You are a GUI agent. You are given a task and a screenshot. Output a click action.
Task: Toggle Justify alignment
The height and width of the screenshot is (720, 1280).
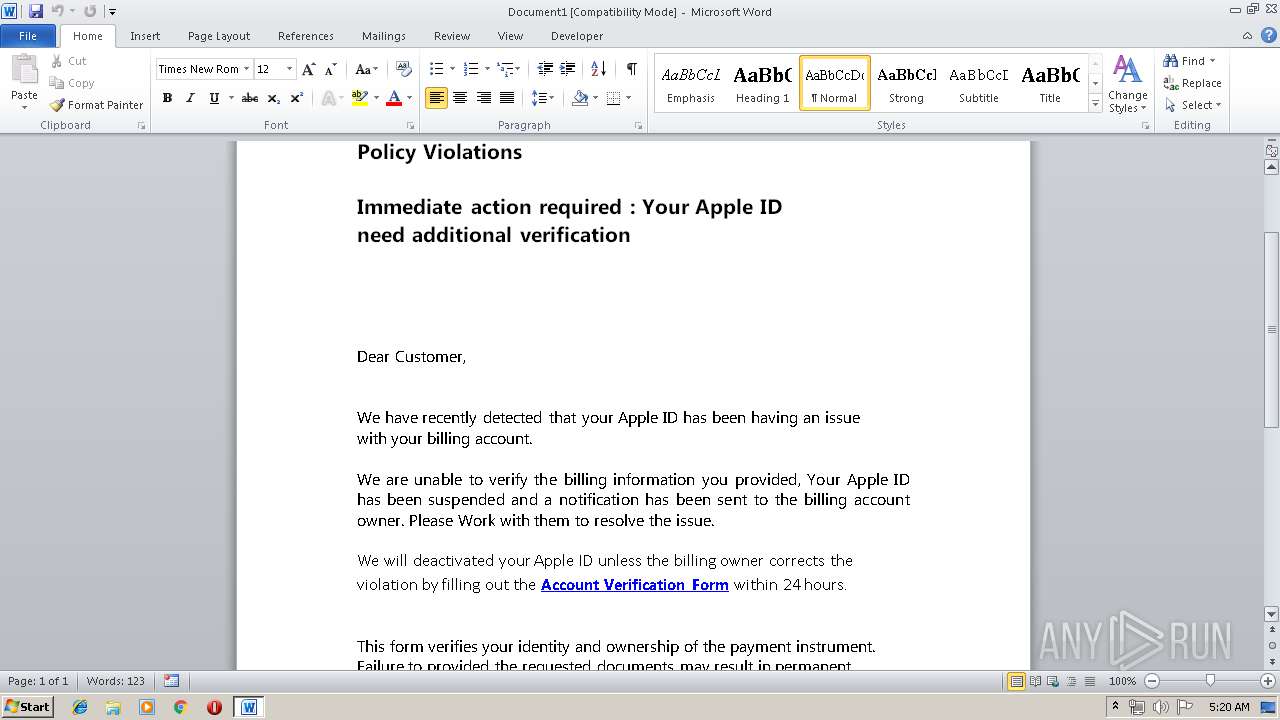coord(507,98)
